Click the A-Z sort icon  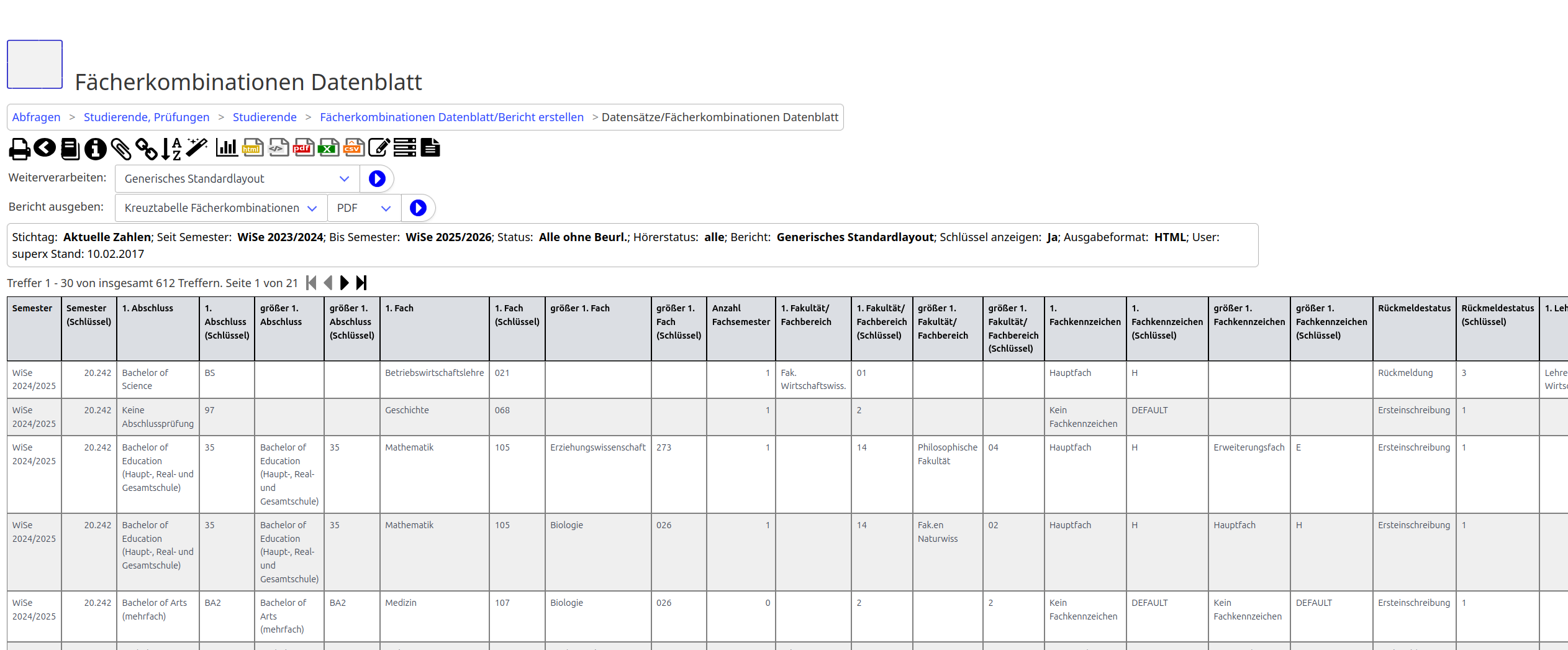171,149
